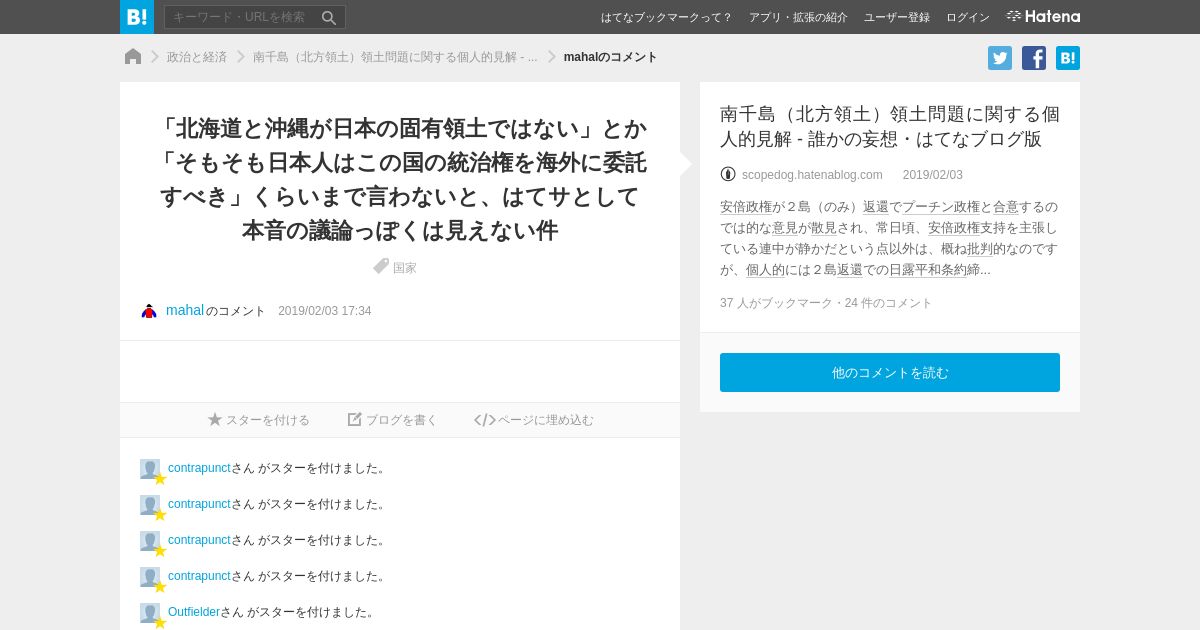Image resolution: width=1200 pixels, height=630 pixels.
Task: Open ユーザー登録 page
Action: pyautogui.click(x=897, y=17)
